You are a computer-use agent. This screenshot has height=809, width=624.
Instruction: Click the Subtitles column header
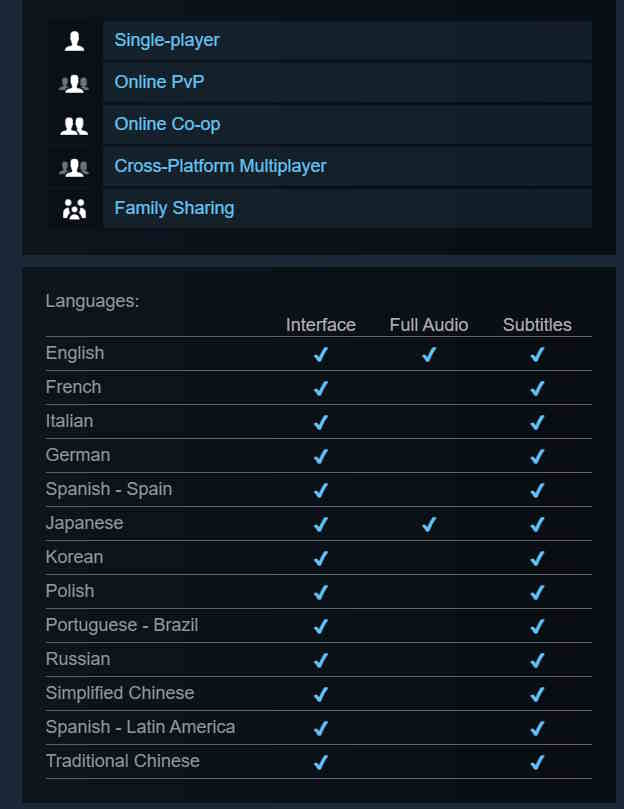tap(537, 325)
